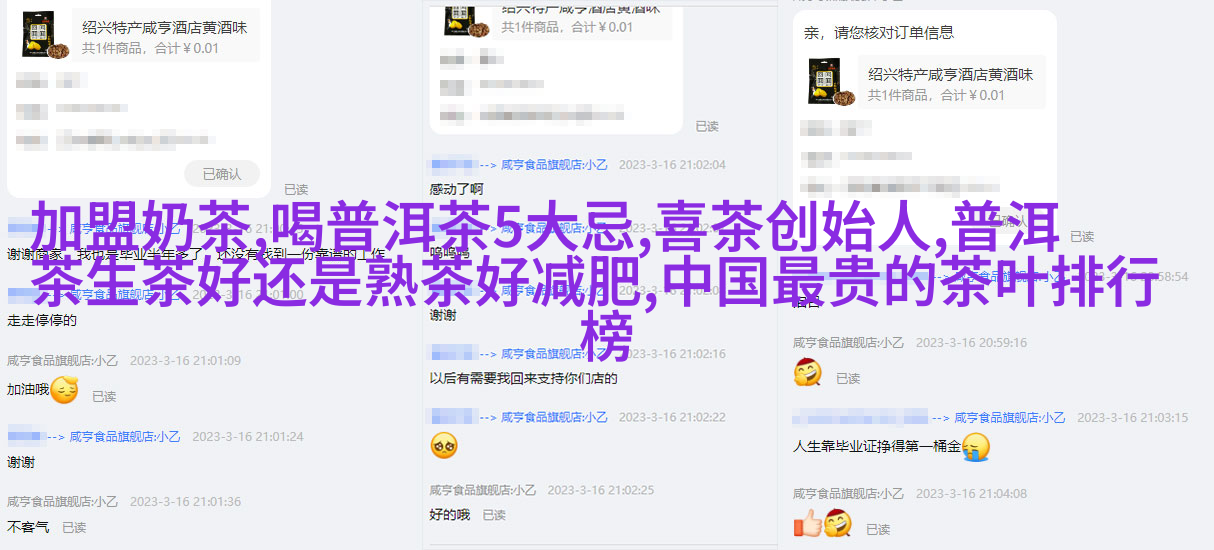Click the 已确认 button
Screen dimensions: 1214x550
(222, 173)
